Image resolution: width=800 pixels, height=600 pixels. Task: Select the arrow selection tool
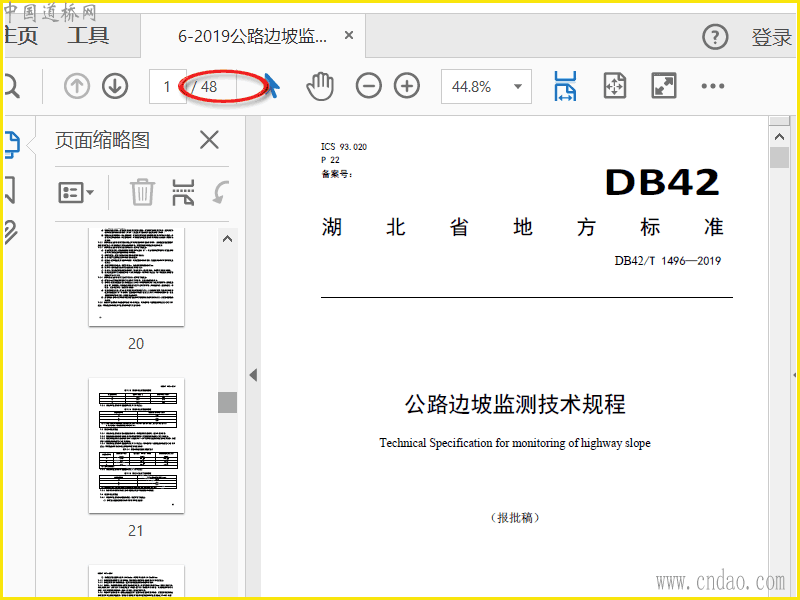272,85
